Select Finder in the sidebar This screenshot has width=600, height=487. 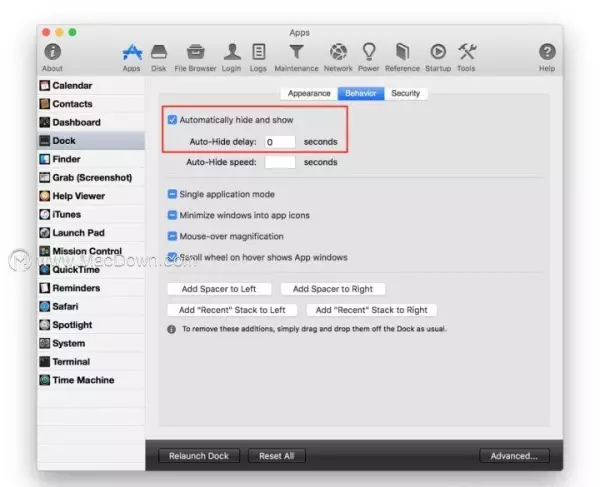[91, 159]
